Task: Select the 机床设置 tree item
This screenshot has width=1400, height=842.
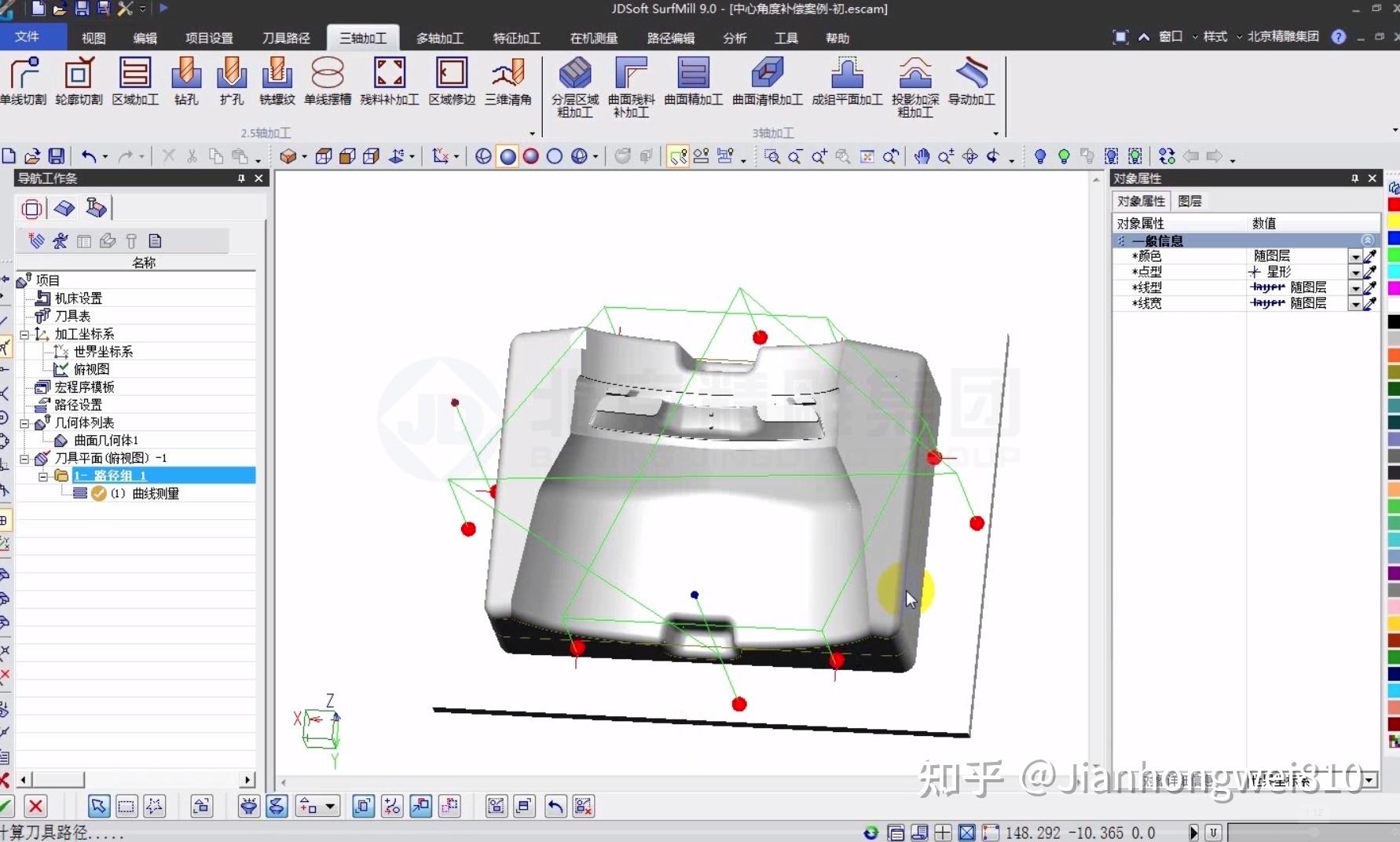Action: (x=79, y=298)
